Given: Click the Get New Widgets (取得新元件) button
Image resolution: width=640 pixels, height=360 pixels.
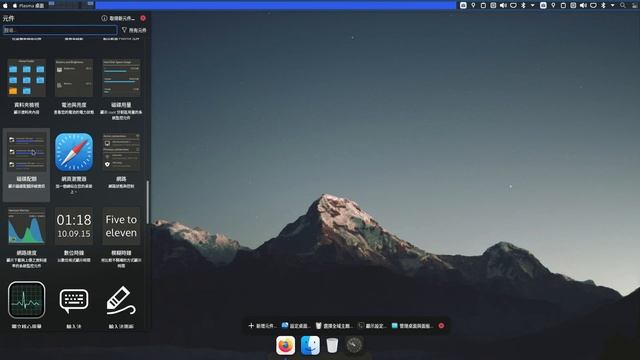Looking at the screenshot, I should pyautogui.click(x=118, y=18).
